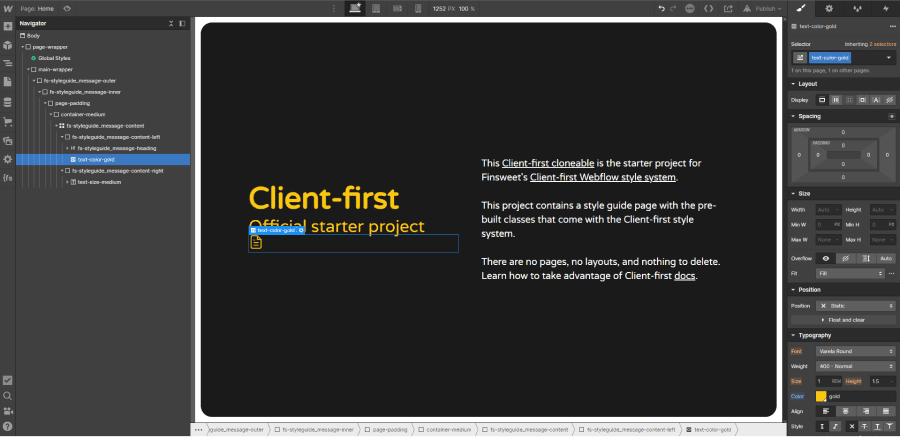Open the video tutorials camera icon
Viewport: 900px width, 437px height.
7,411
